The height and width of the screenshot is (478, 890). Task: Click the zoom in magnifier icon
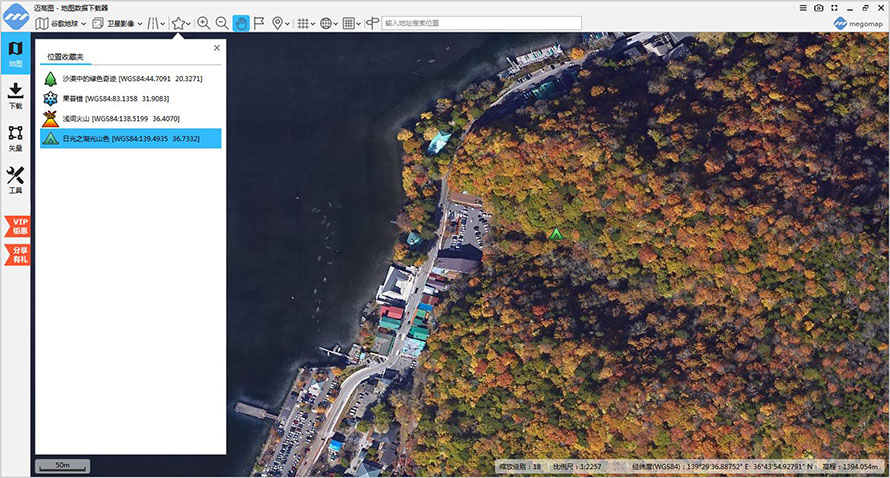click(203, 23)
